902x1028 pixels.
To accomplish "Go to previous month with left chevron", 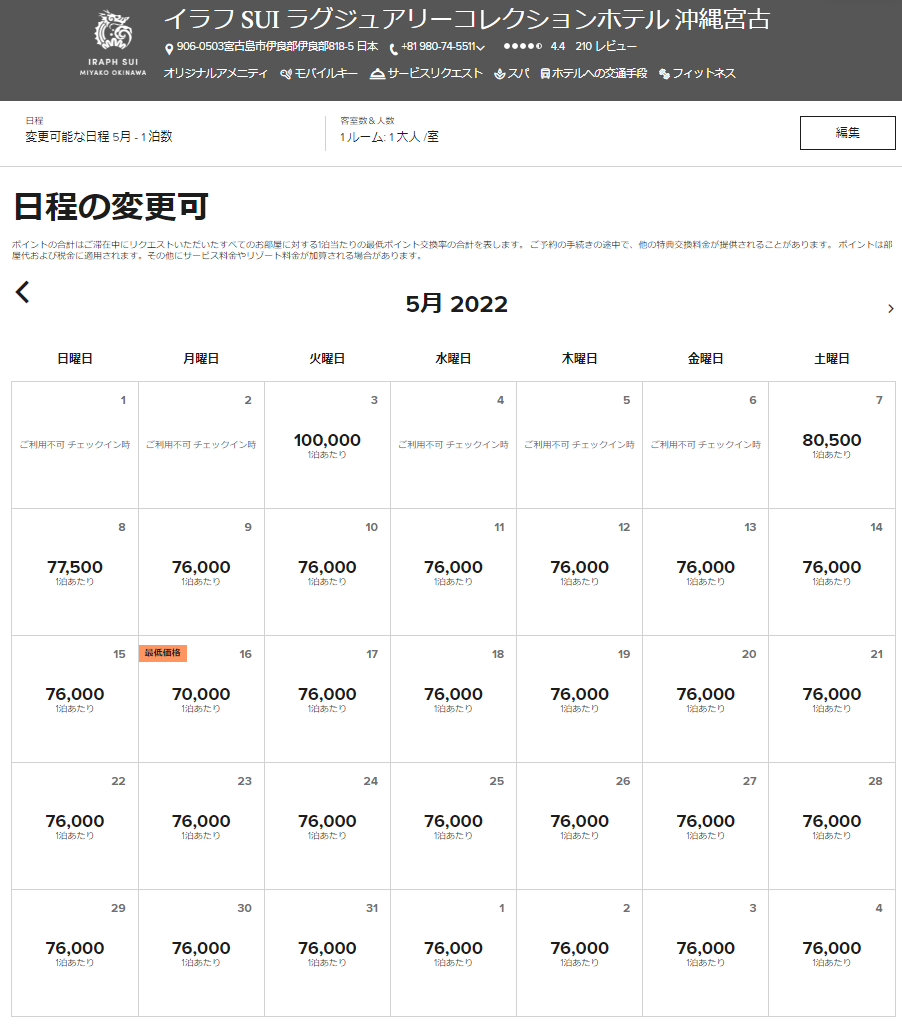I will (x=23, y=292).
